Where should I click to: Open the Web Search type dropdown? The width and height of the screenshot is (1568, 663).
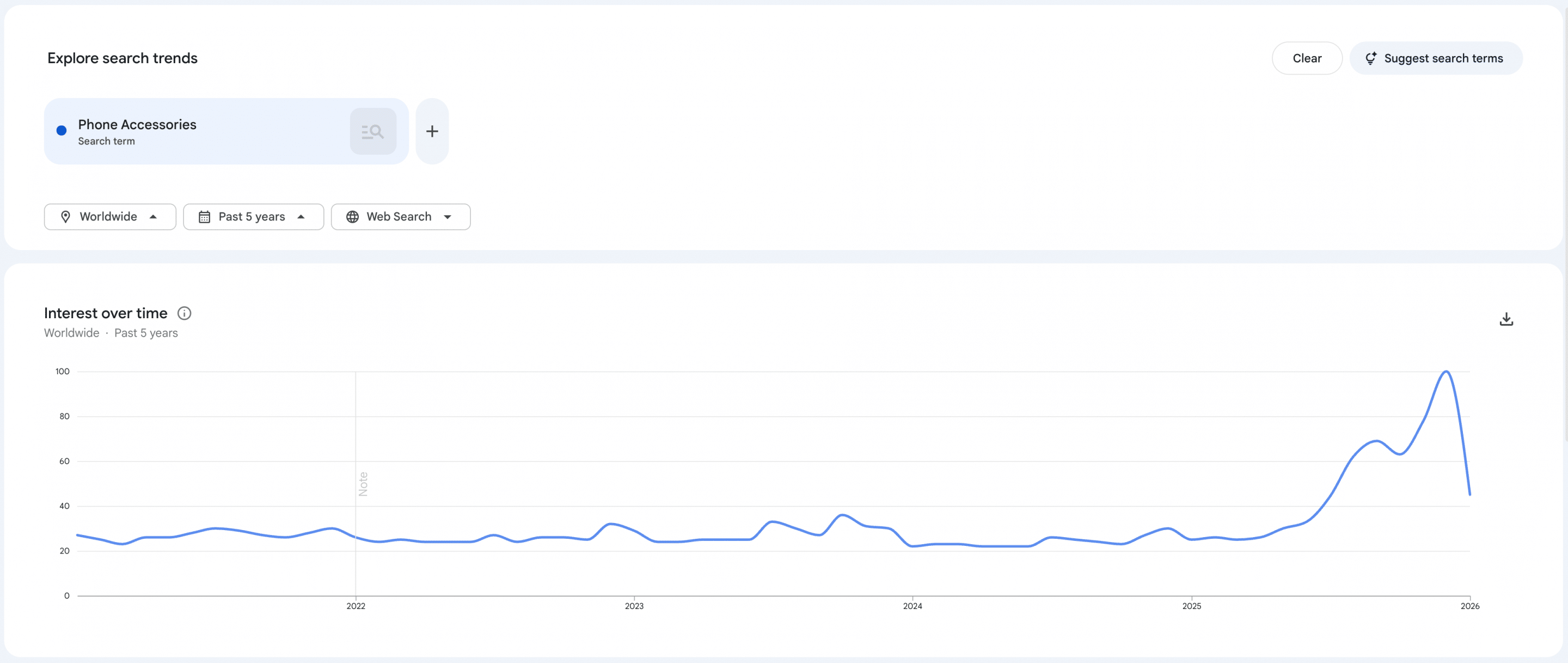400,217
